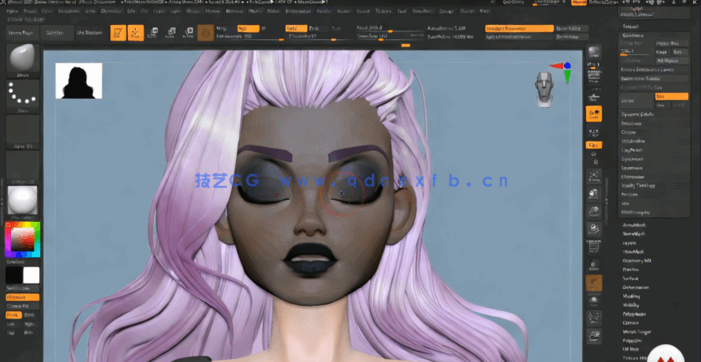Open the current brush thumbnail picker
Screen dimensions: 701x362
point(22,60)
